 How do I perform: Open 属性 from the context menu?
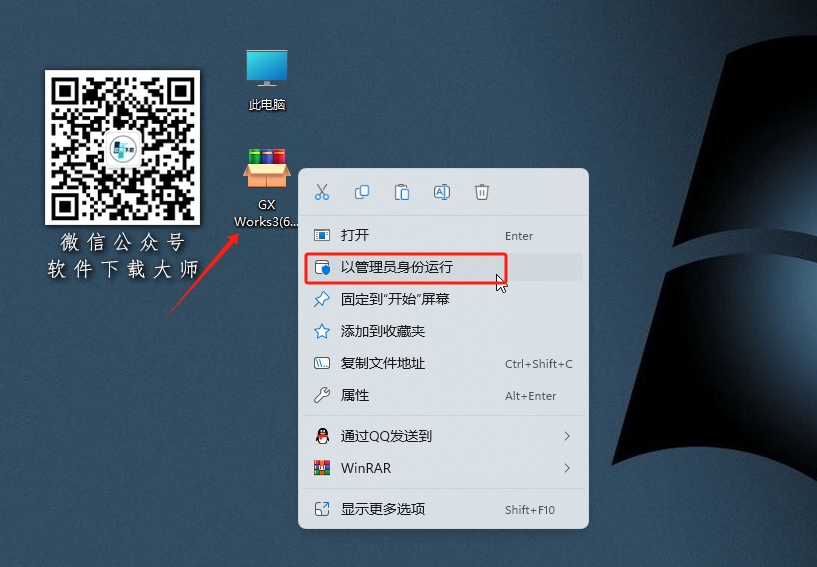[443, 396]
